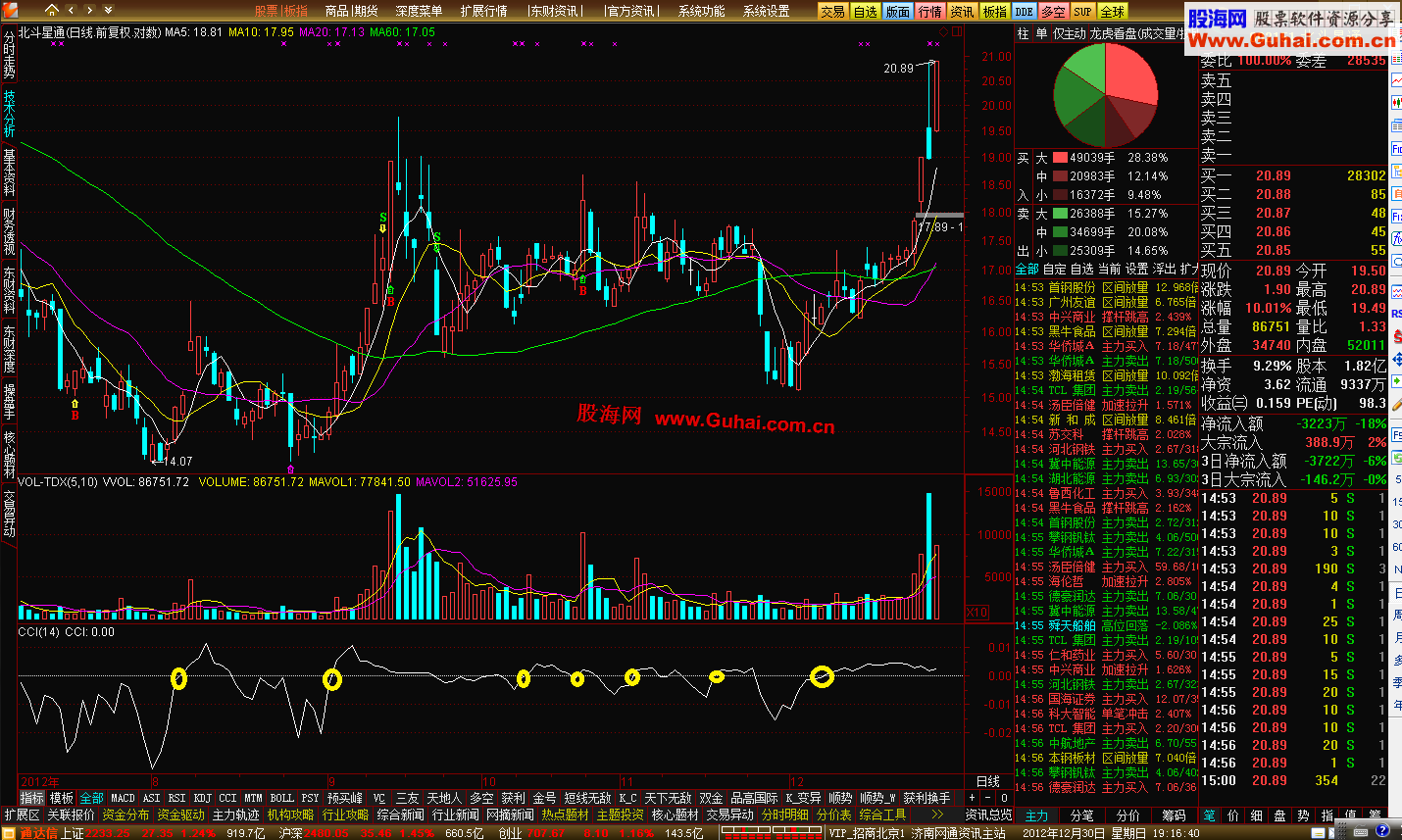Click the DDE toolbar button
This screenshot has height=840, width=1402.
click(1024, 11)
